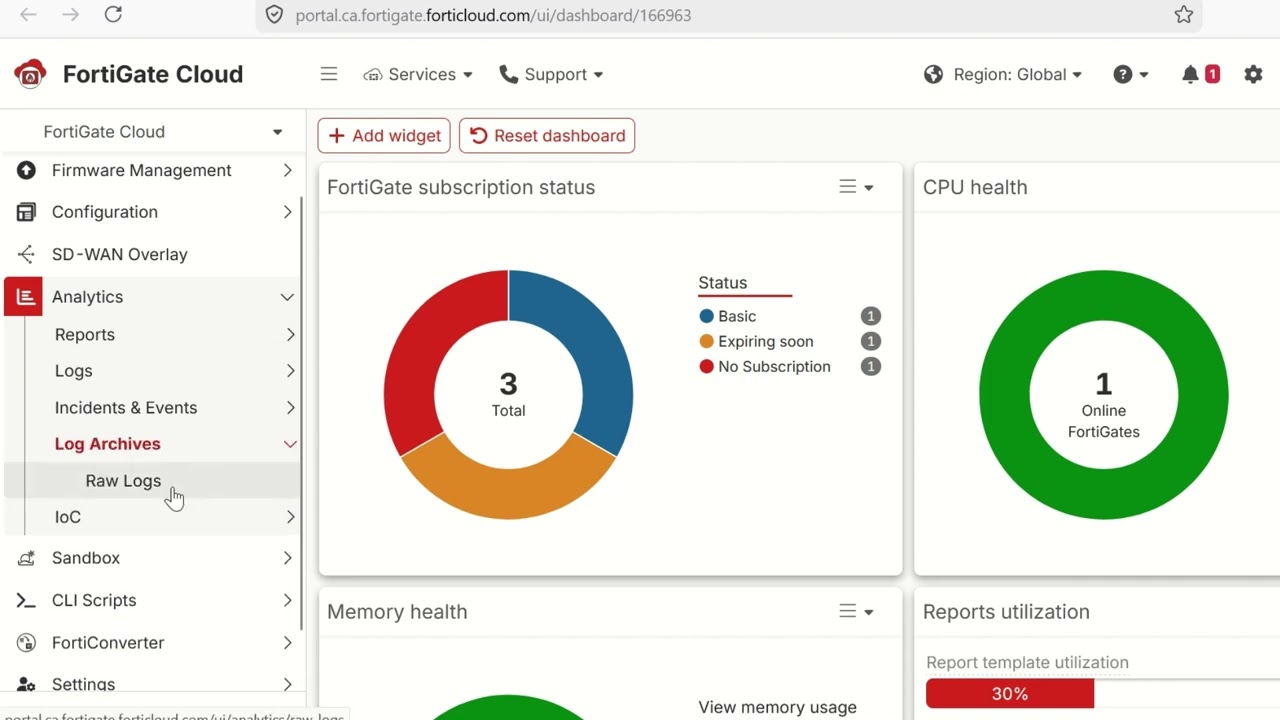
Task: Collapse the Log Archives chevron
Action: click(290, 444)
